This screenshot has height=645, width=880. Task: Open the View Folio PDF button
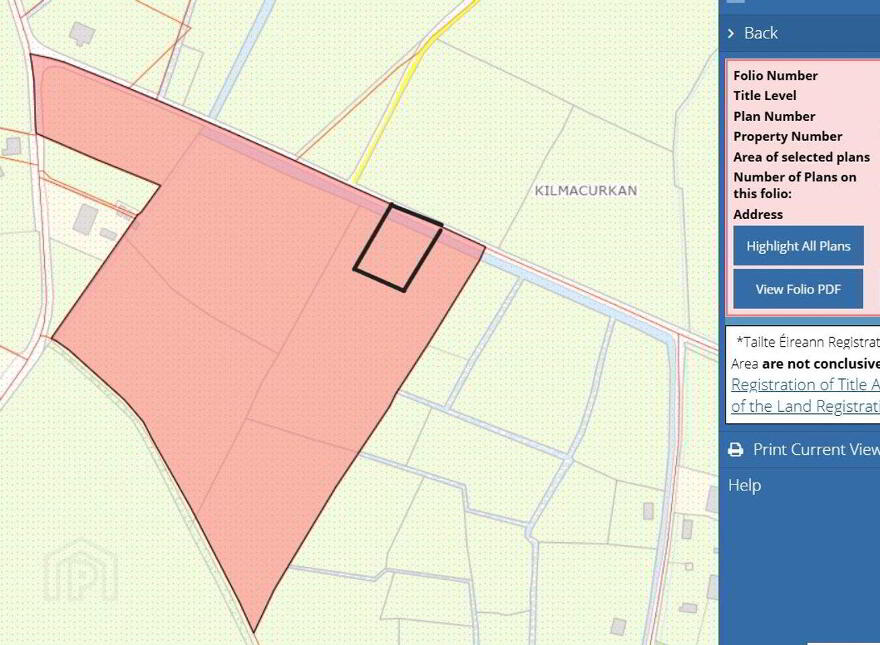pyautogui.click(x=798, y=289)
